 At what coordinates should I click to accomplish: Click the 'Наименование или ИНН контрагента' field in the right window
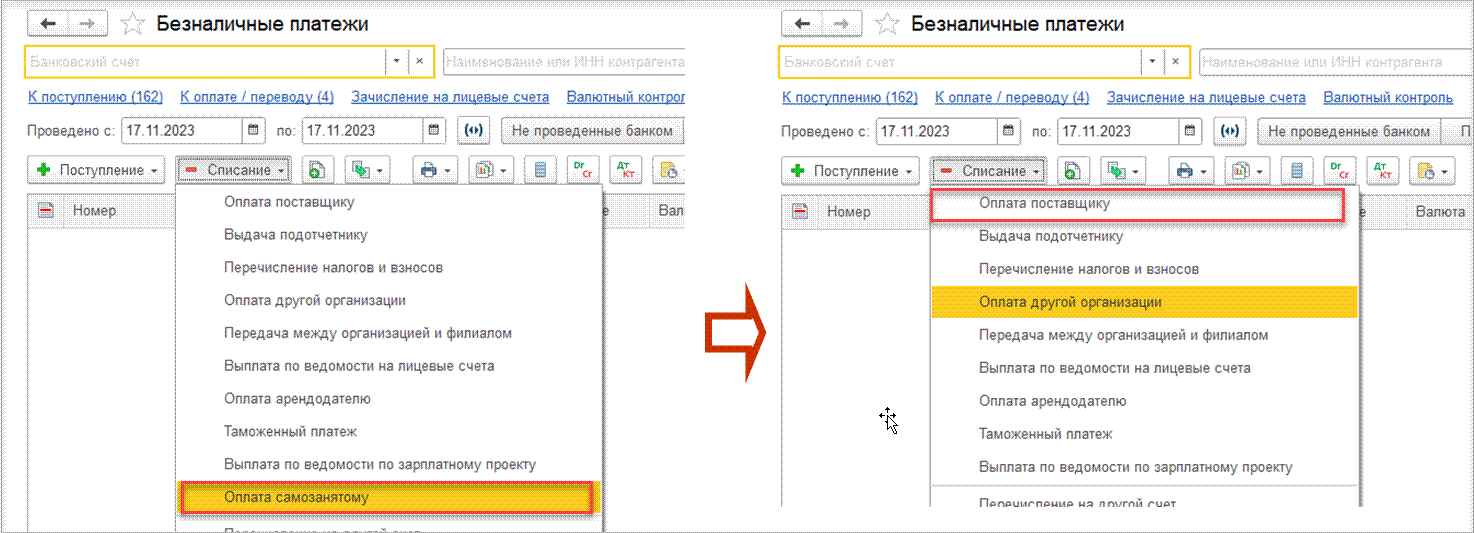(x=1334, y=62)
